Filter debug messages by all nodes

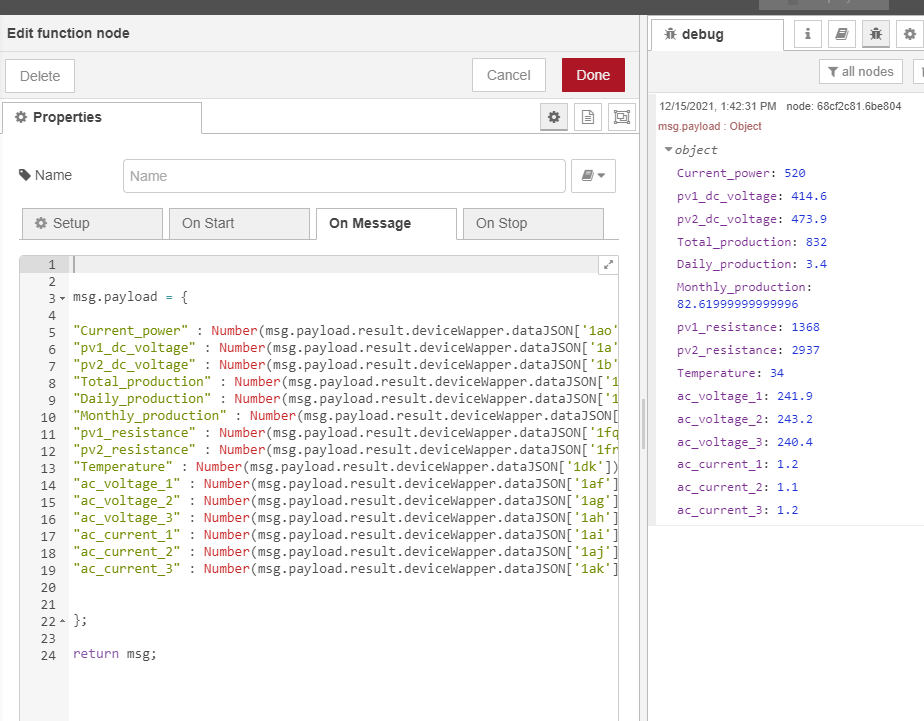861,72
